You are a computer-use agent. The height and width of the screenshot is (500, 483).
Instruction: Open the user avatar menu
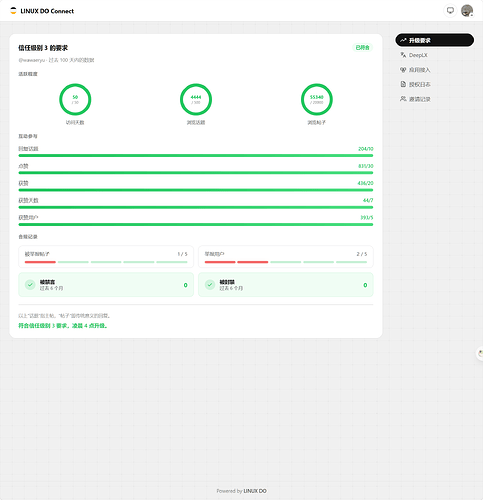(467, 11)
